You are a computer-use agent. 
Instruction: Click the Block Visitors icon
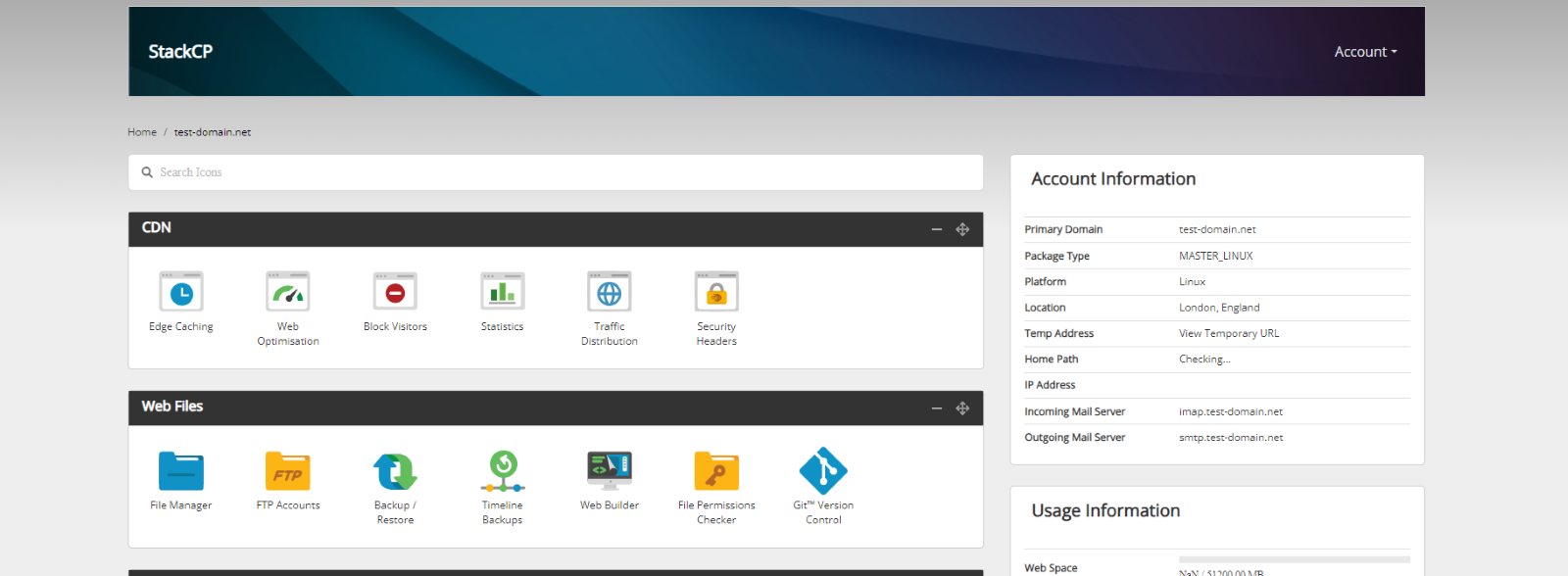tap(395, 292)
